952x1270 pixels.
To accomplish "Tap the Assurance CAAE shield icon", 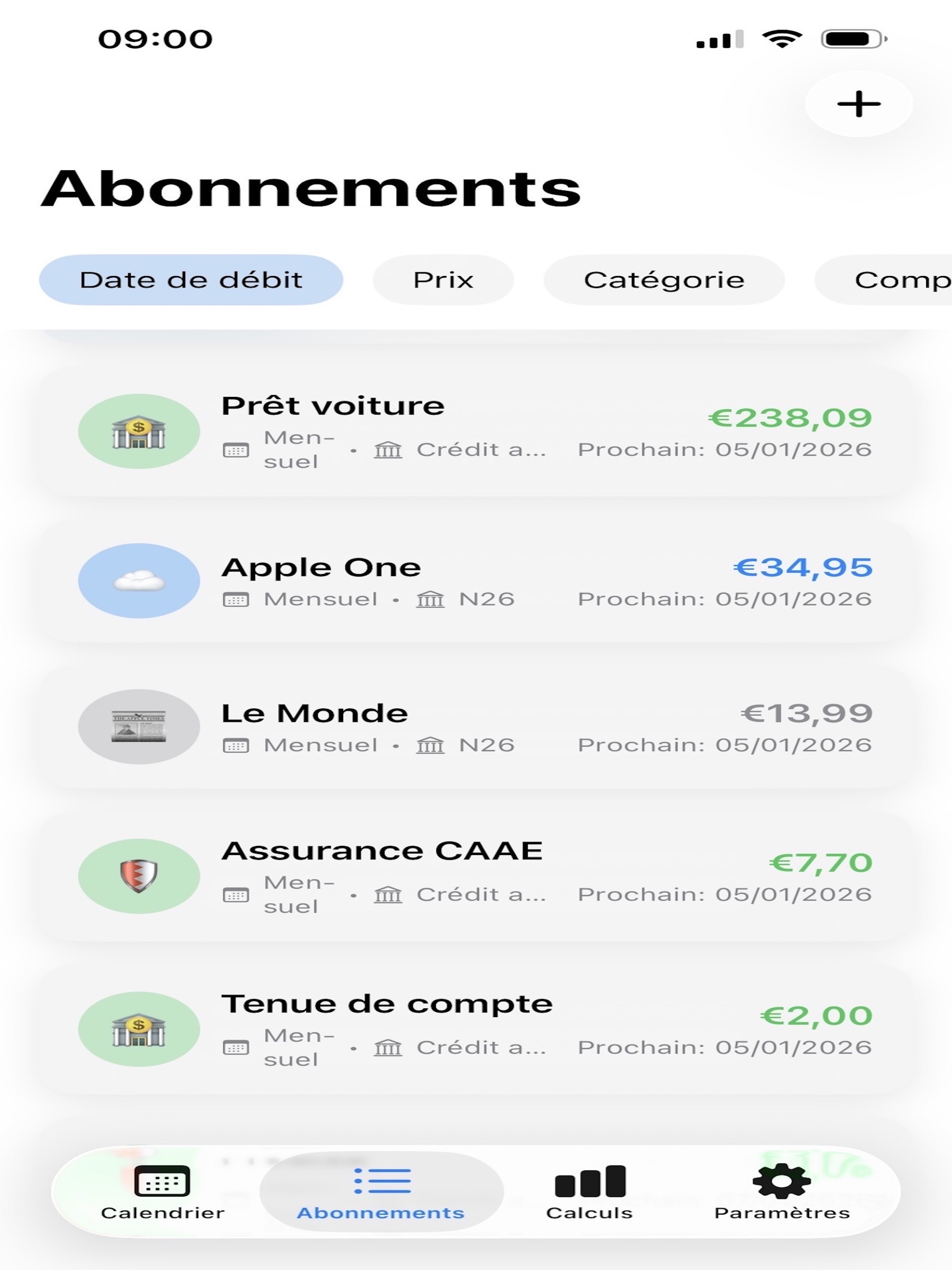I will tap(139, 876).
